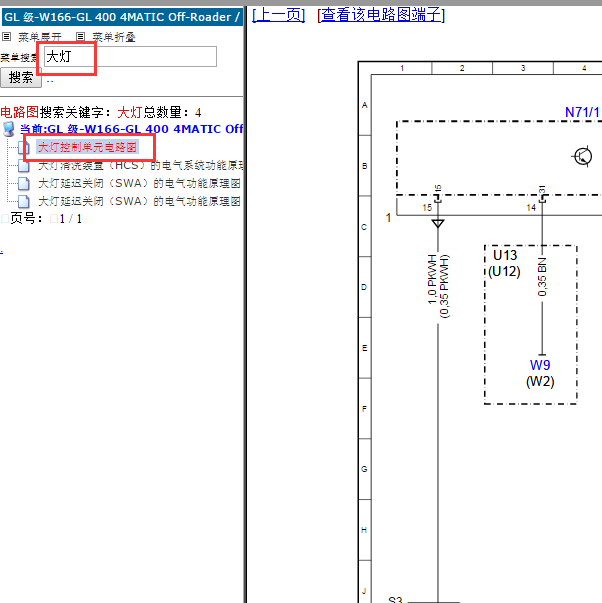Click the 当前:GL 级-W166-GL 400 4MATIC link
This screenshot has width=602, height=603.
[x=131, y=129]
